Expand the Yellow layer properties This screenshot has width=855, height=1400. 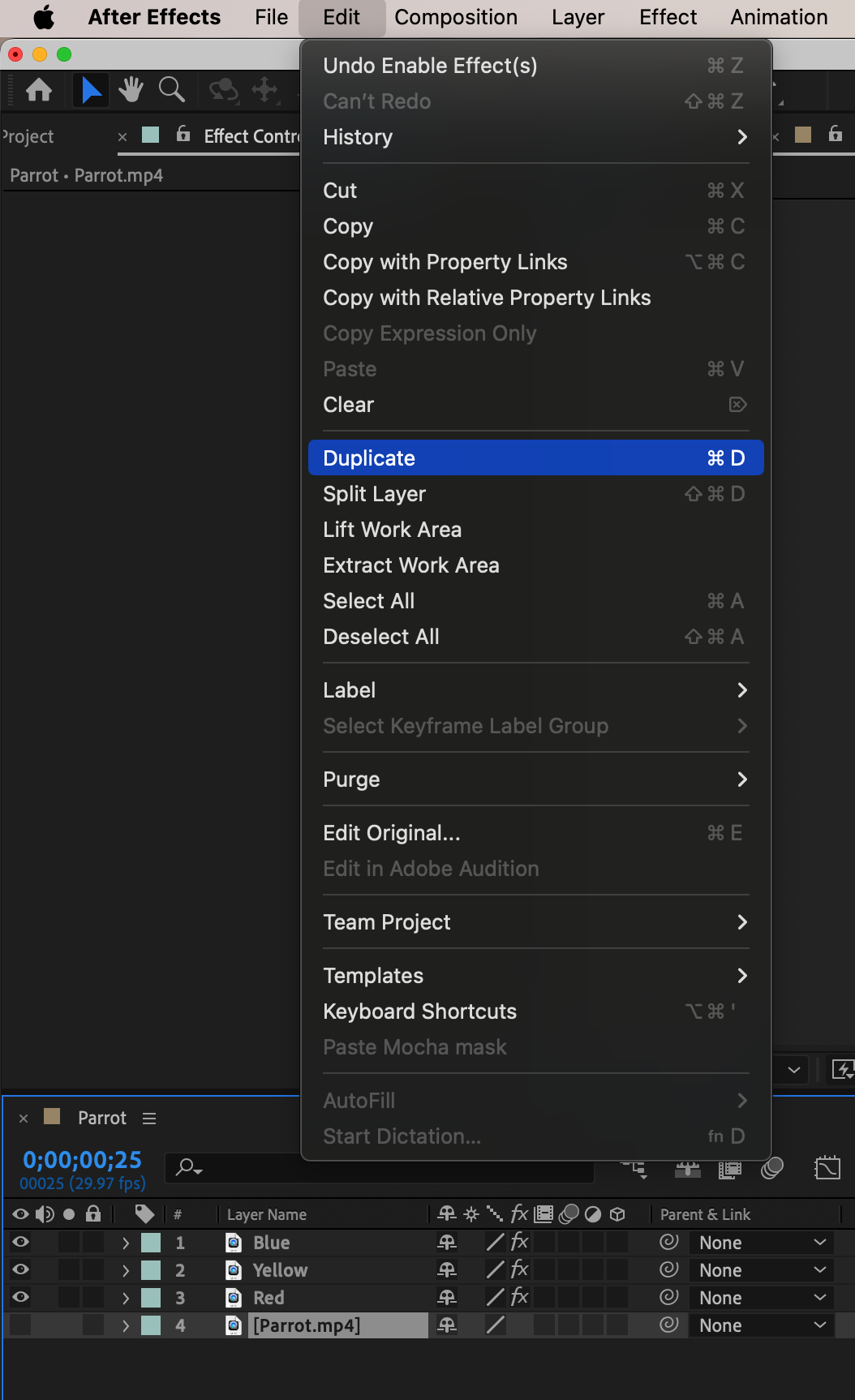click(125, 1269)
